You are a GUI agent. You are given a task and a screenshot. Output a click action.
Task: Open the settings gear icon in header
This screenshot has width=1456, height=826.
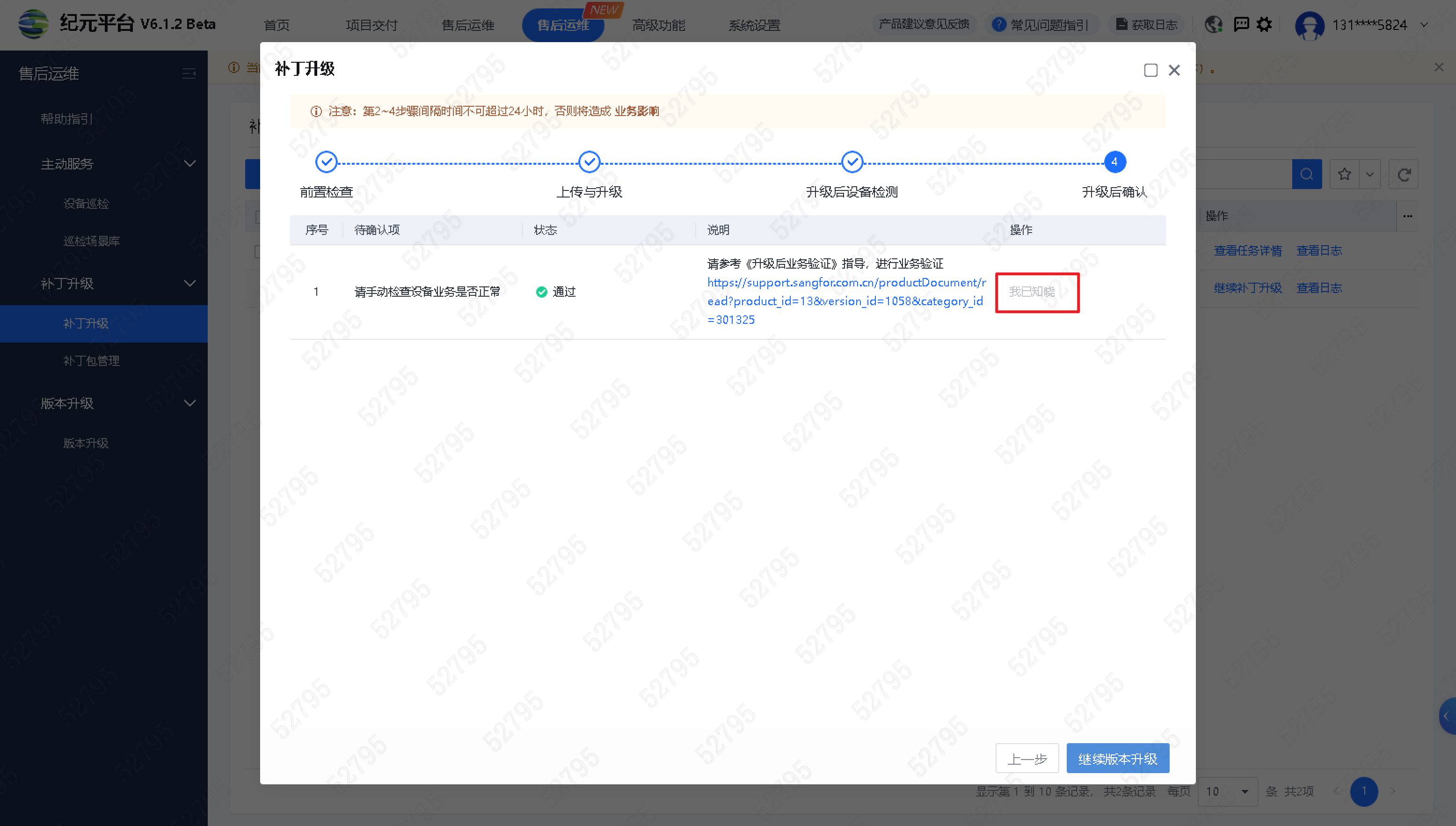pyautogui.click(x=1264, y=24)
